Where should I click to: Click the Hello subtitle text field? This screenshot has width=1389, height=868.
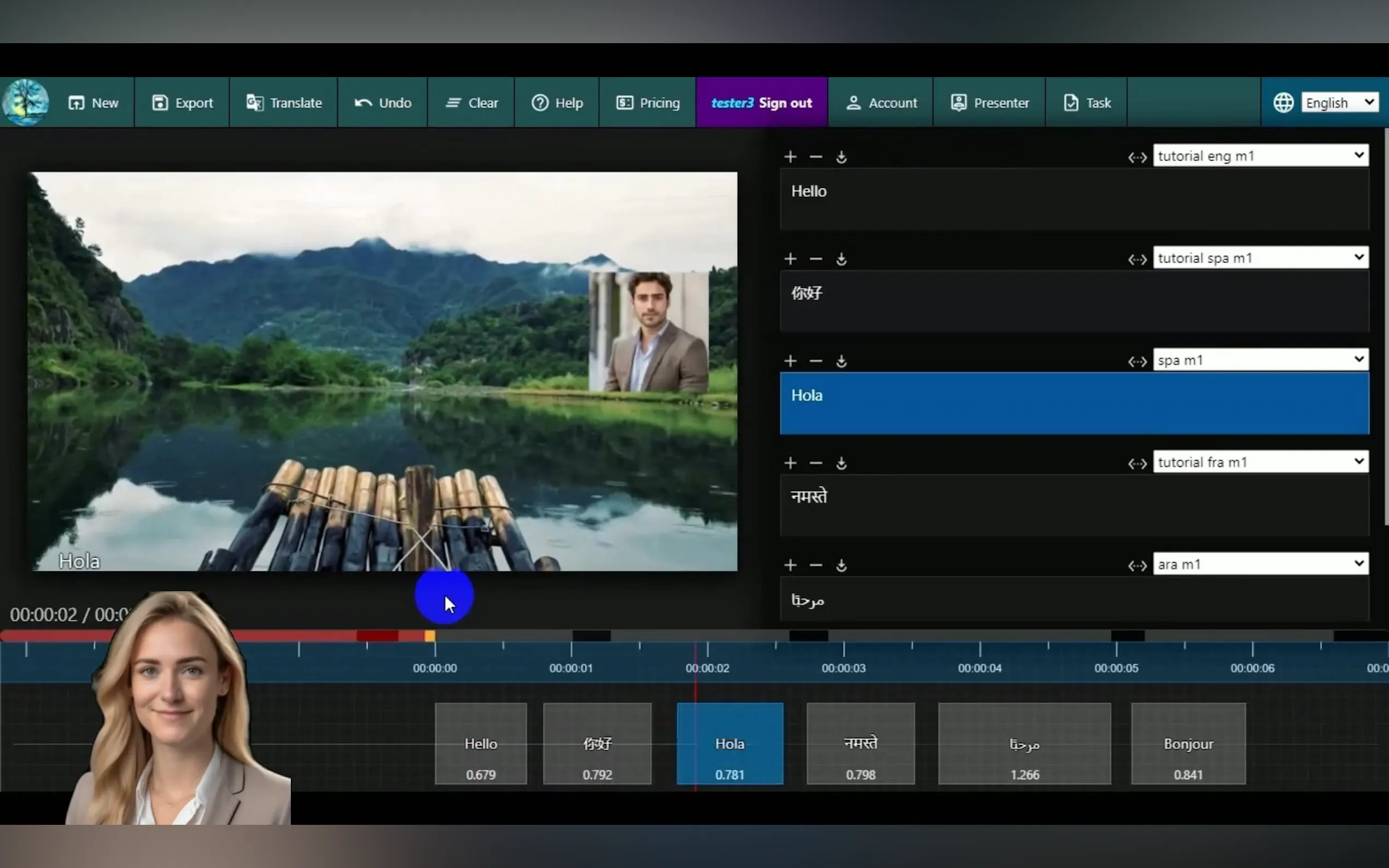(1074, 199)
